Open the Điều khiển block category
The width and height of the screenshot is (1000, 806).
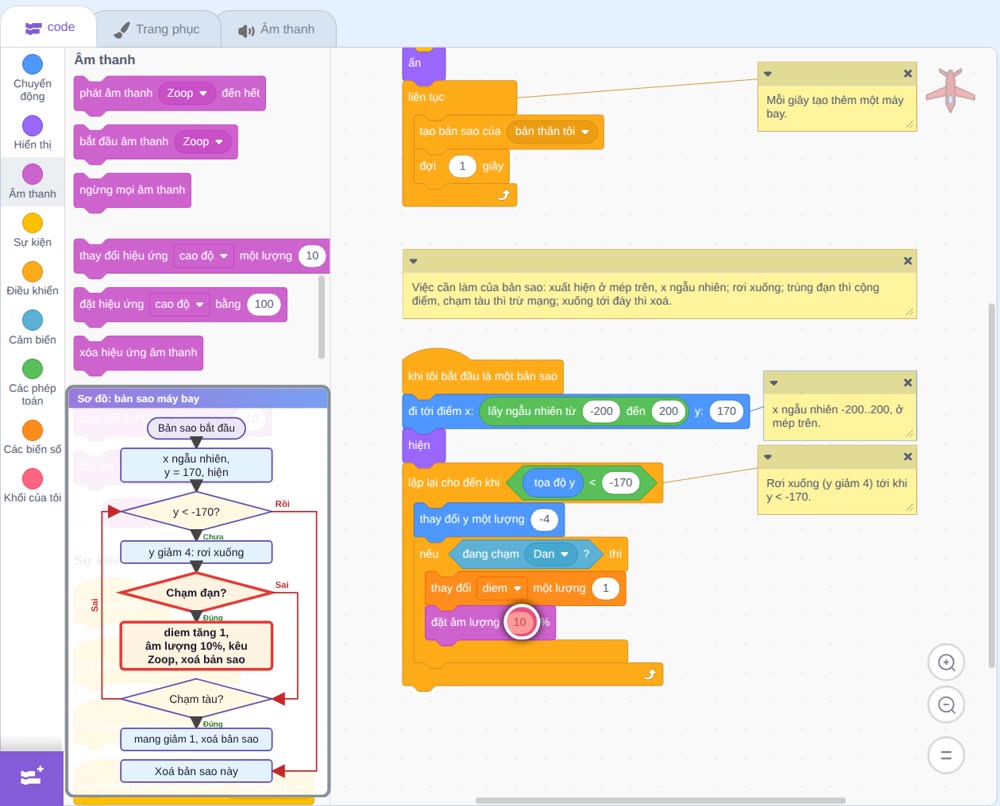coord(32,279)
